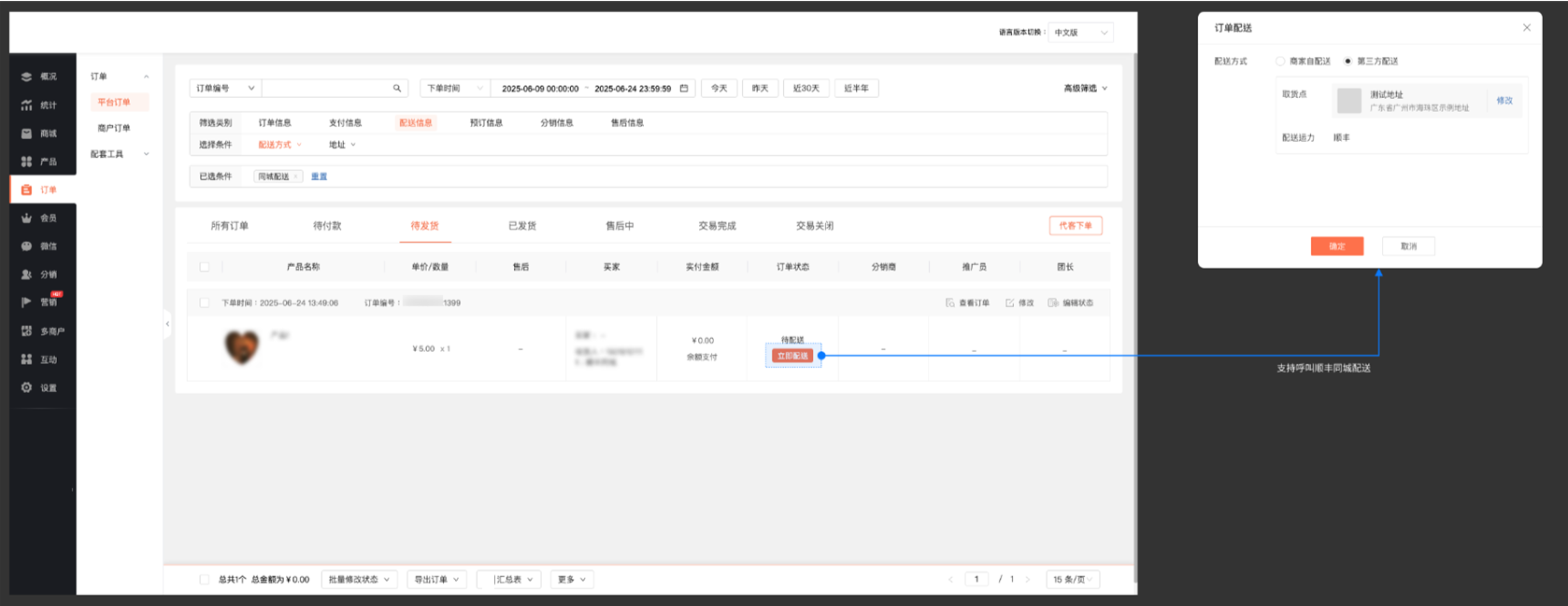The width and height of the screenshot is (1568, 606).
Task: Open 统计 statistics in the sidebar
Action: [40, 106]
